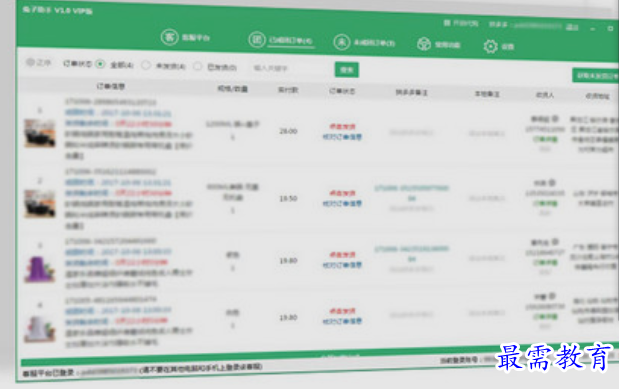
Task: Click the blue order info link in the 28.00 row
Action: 342,137
